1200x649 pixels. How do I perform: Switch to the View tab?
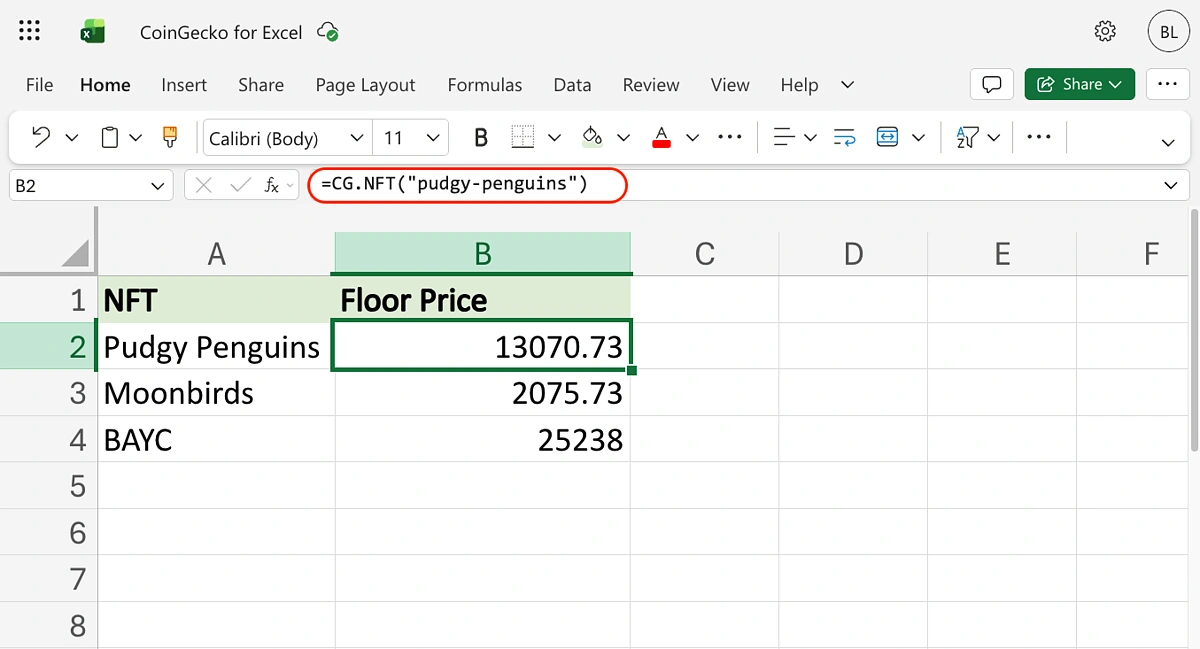730,85
